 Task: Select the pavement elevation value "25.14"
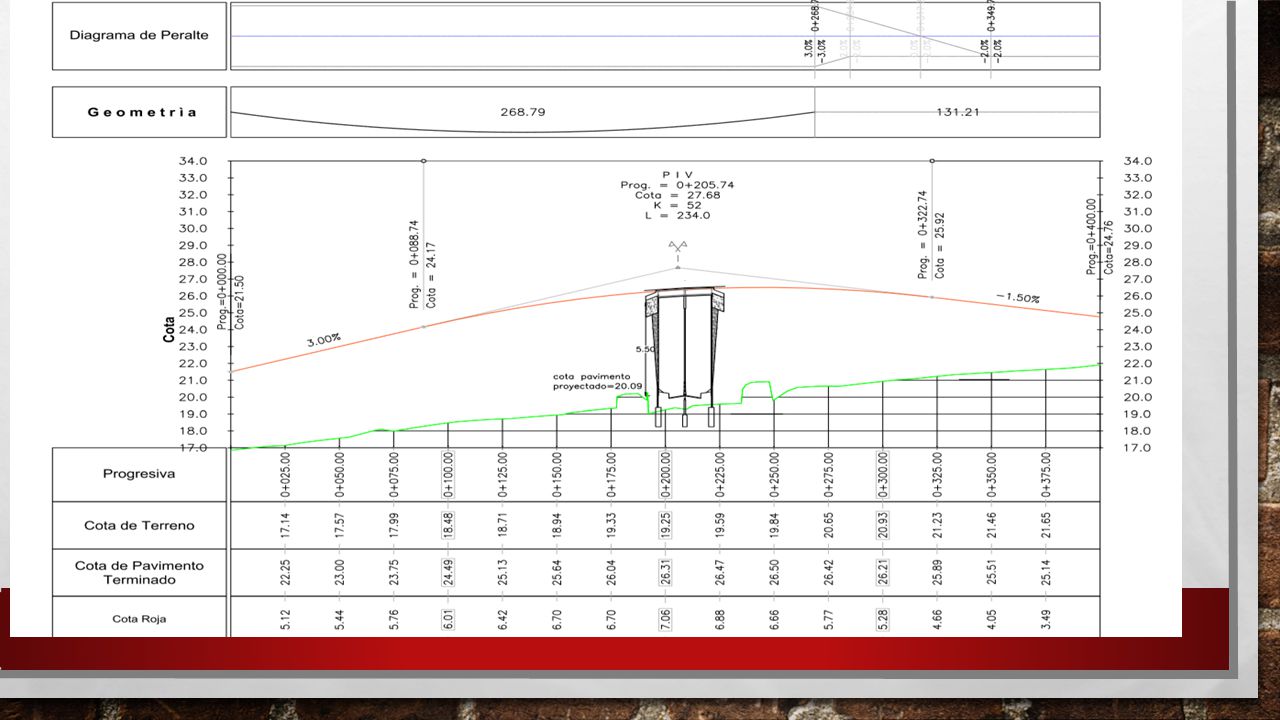point(1045,573)
